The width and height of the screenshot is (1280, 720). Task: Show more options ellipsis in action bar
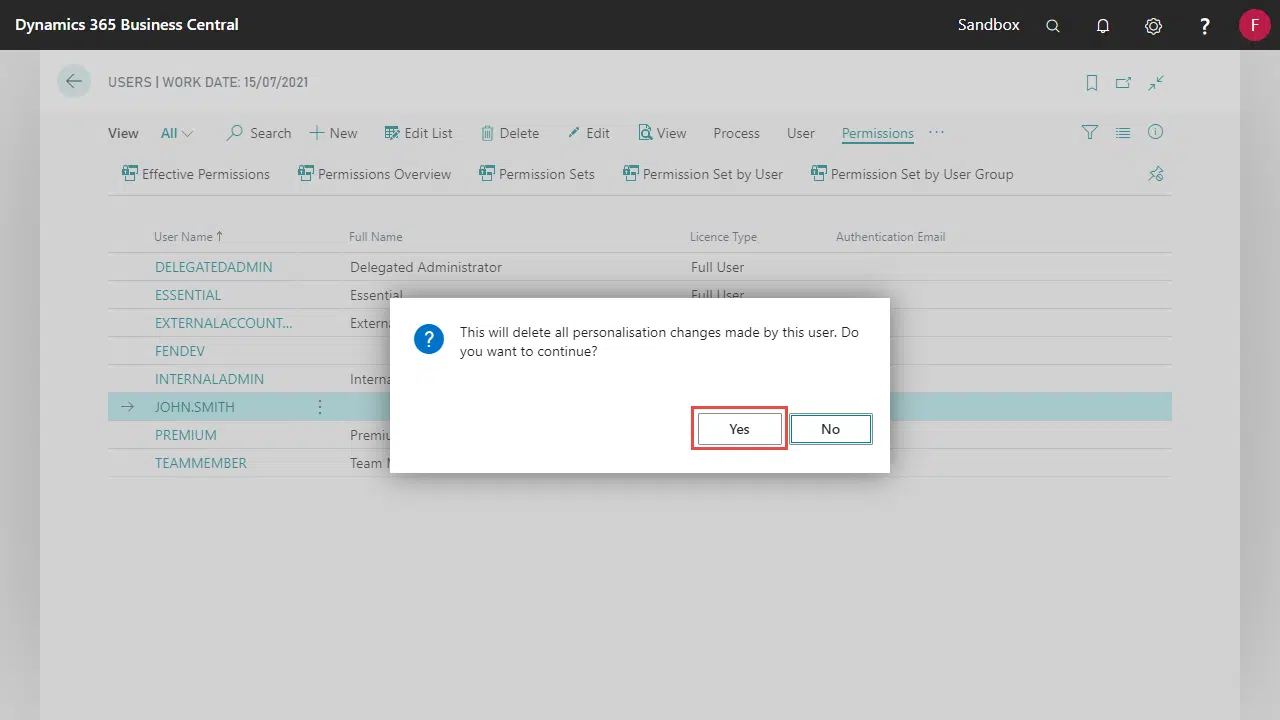(936, 132)
